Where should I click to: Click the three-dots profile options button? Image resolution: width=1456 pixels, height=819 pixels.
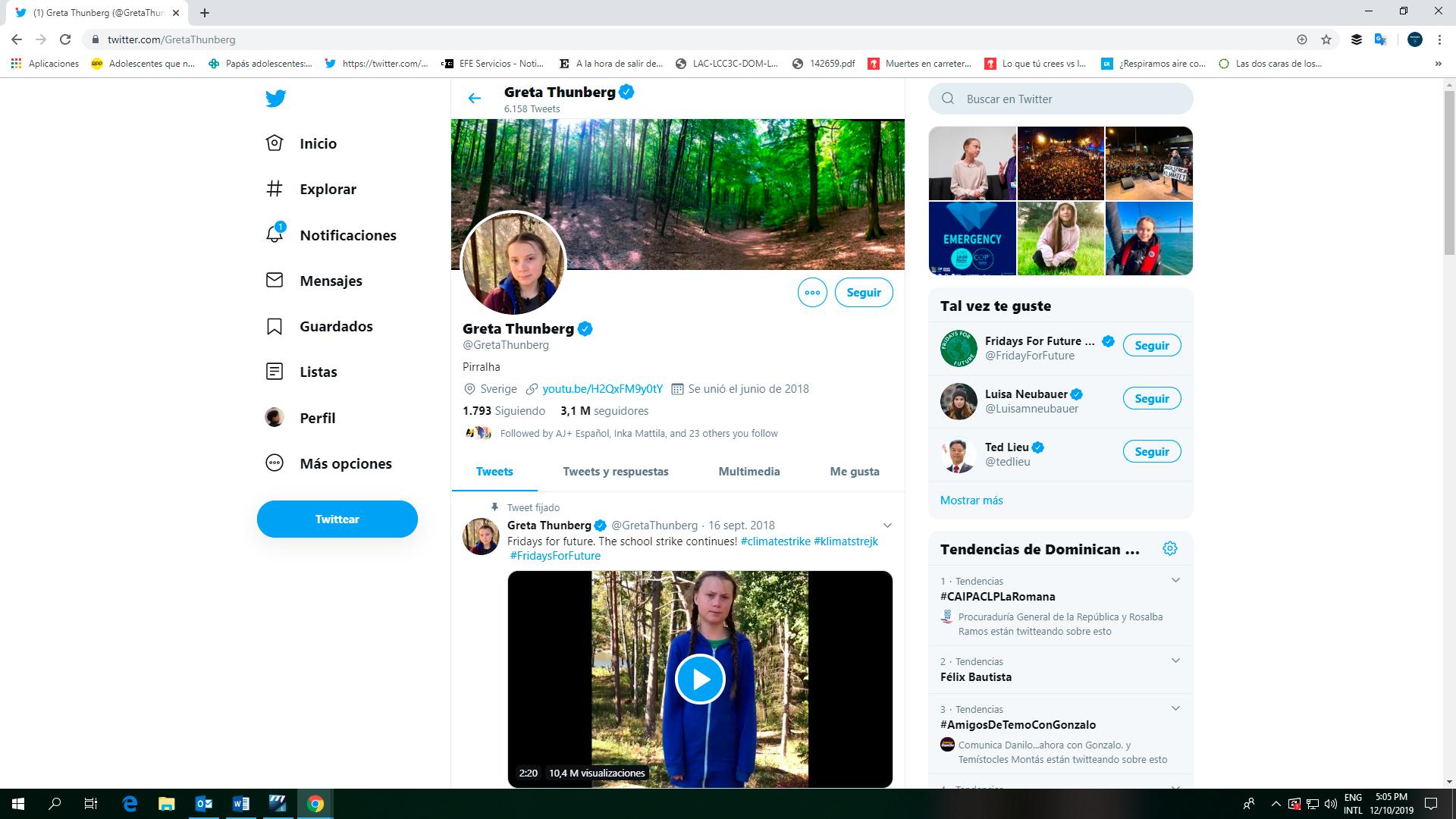point(812,293)
